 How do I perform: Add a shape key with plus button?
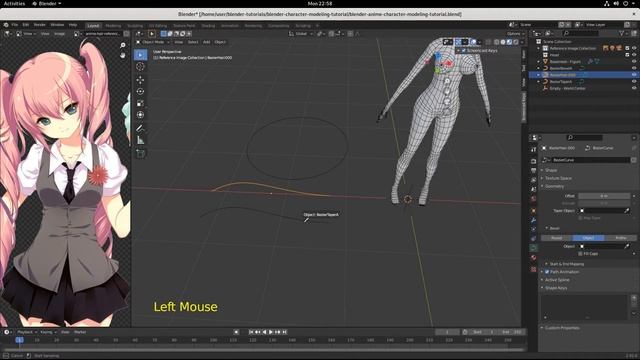[x=634, y=298]
